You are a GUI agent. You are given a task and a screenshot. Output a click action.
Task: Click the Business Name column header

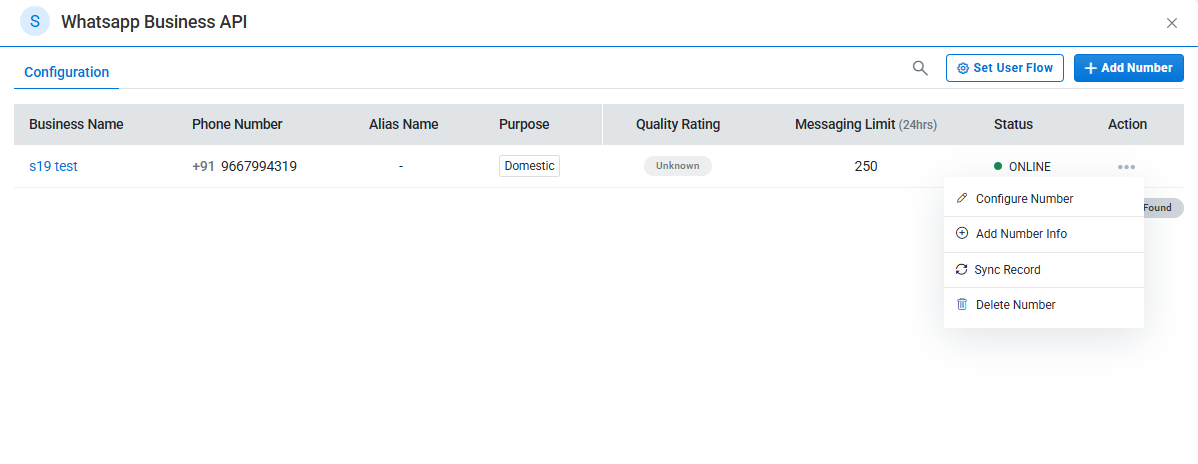(x=76, y=125)
